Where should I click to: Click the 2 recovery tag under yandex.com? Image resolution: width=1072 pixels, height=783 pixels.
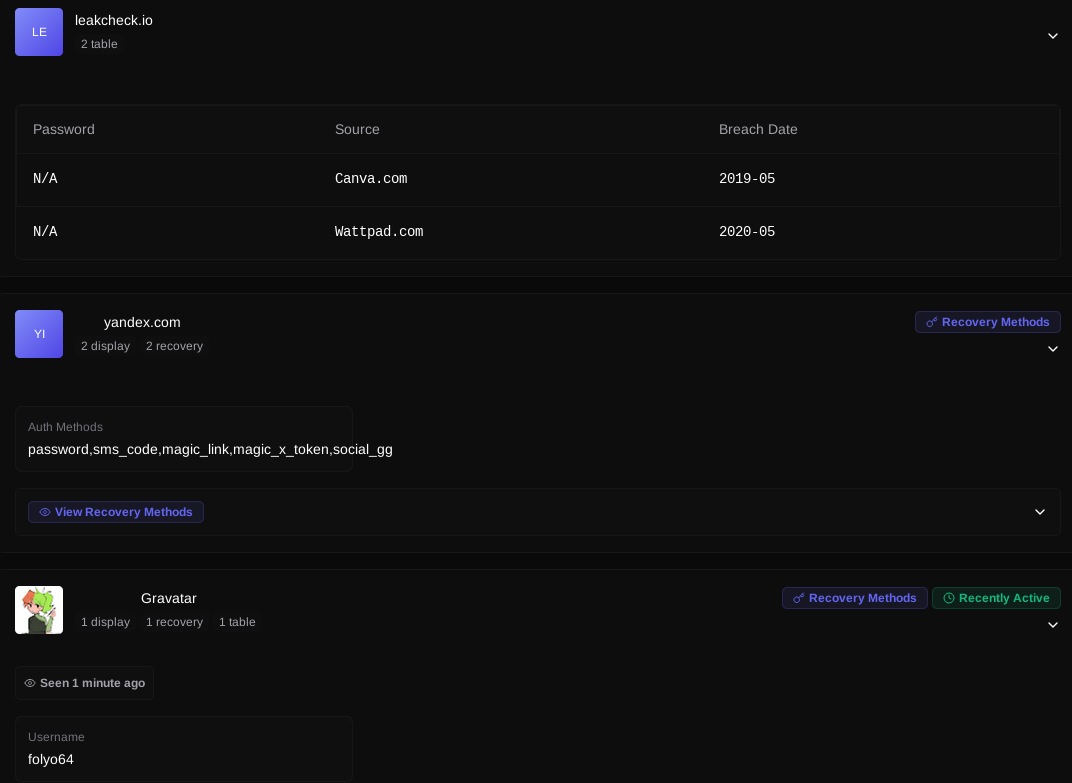coord(174,346)
